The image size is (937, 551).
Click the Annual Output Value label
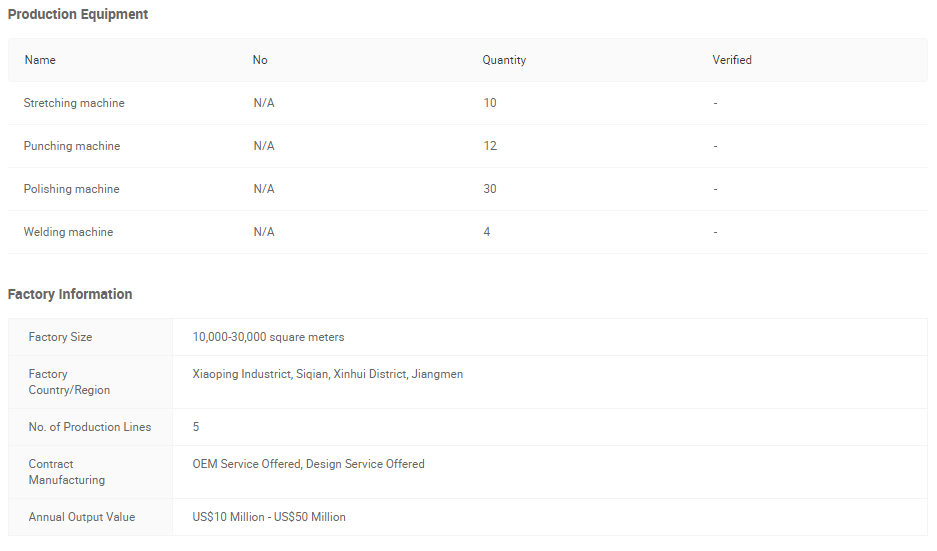coord(82,517)
